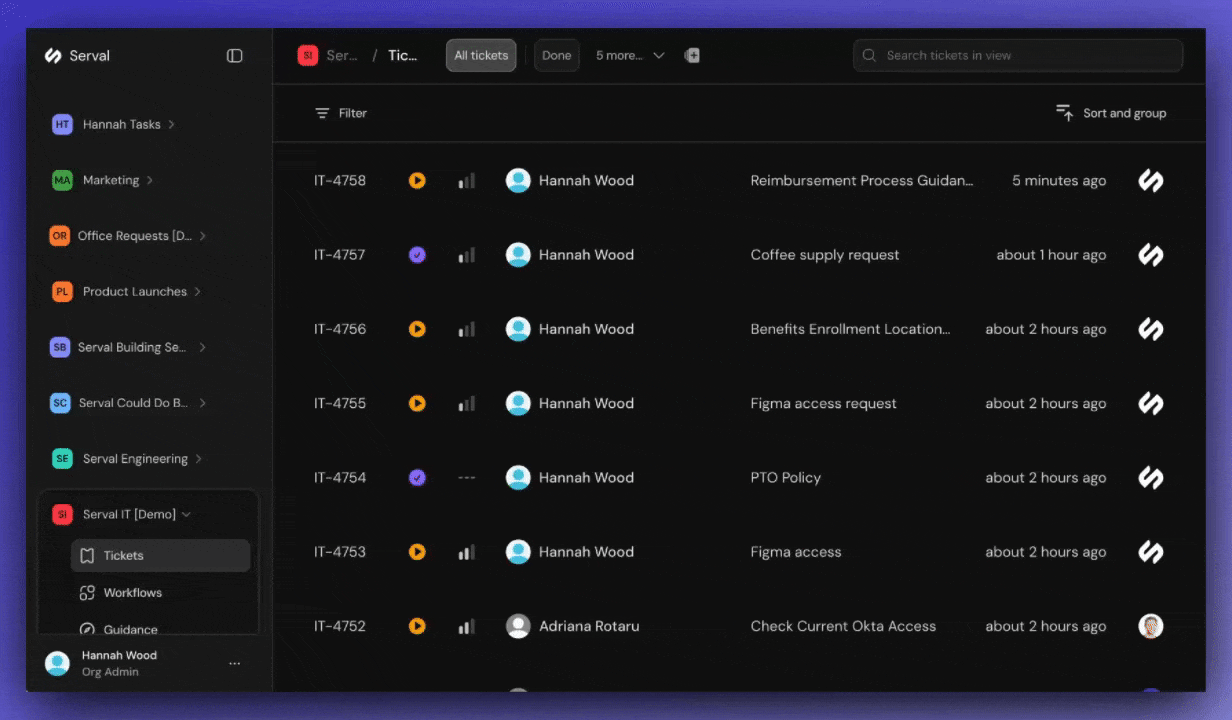Click the orange status icon on ticket IT-4758
Viewport: 1232px width, 720px height.
click(x=417, y=180)
